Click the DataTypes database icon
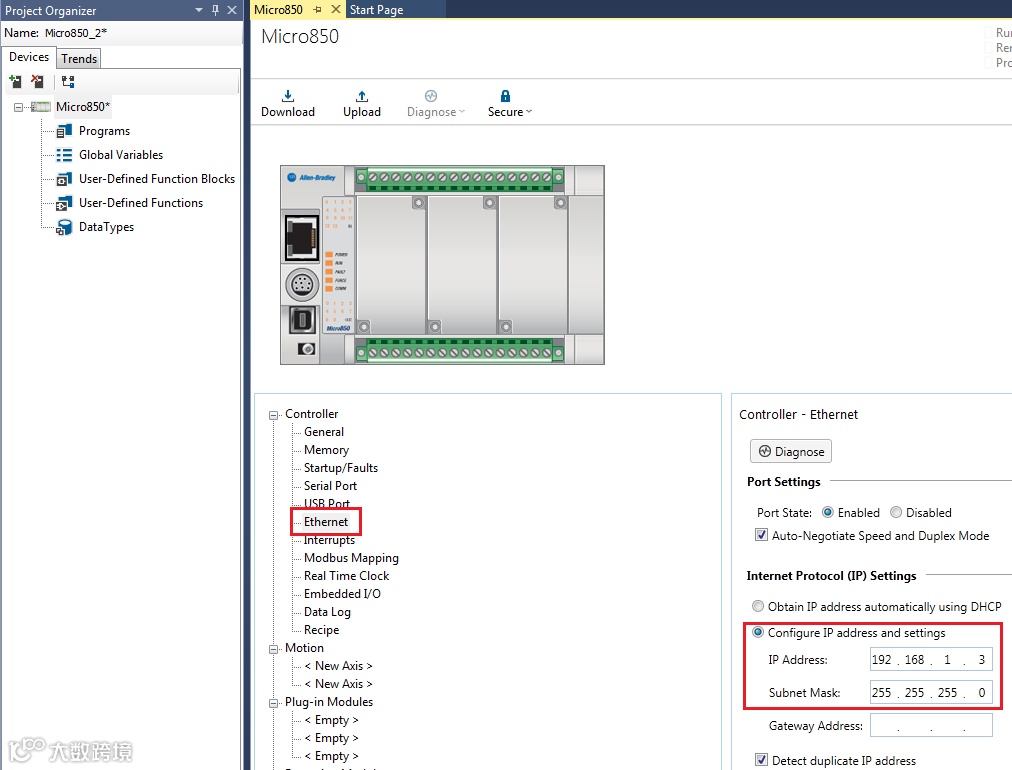1012x770 pixels. pos(64,227)
